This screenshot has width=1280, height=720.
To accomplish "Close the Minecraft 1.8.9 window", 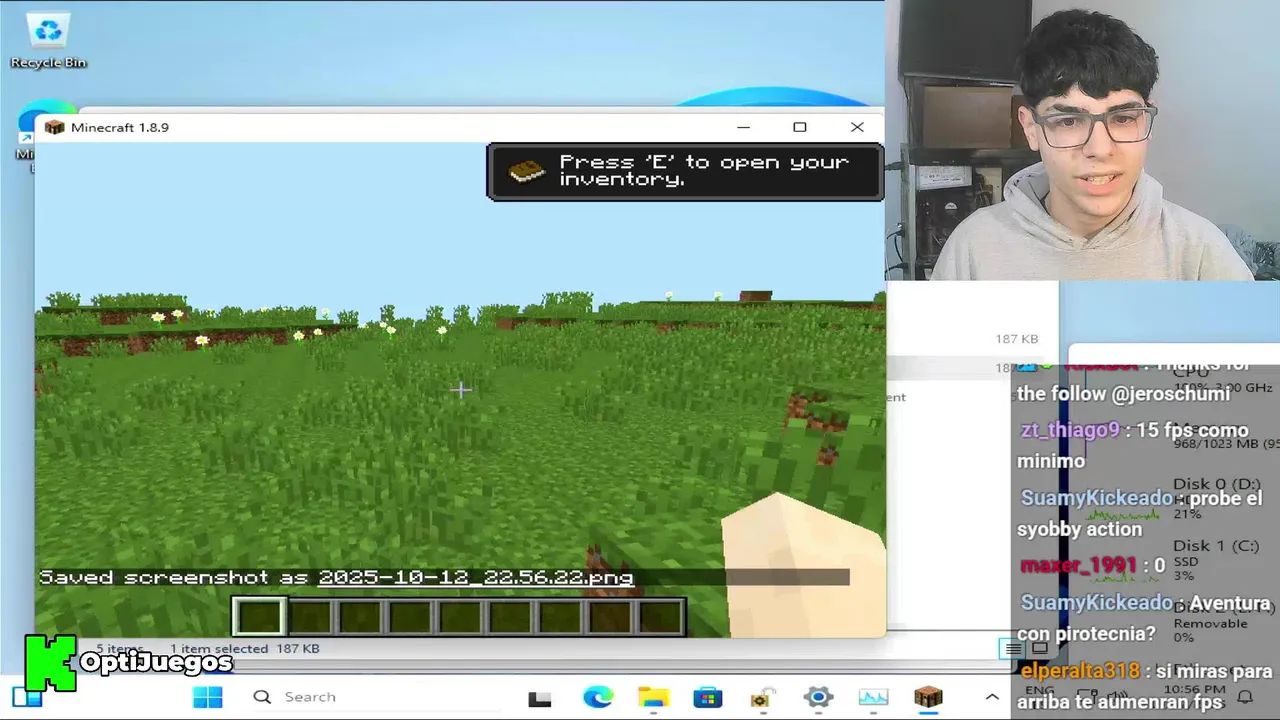I will (857, 127).
